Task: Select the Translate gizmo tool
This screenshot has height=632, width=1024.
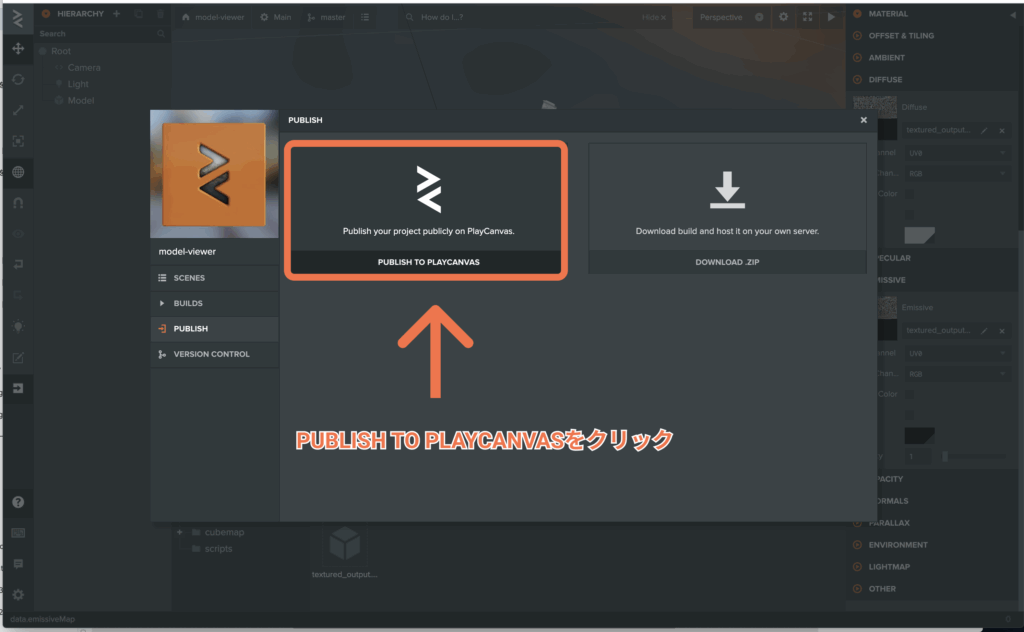Action: point(18,48)
